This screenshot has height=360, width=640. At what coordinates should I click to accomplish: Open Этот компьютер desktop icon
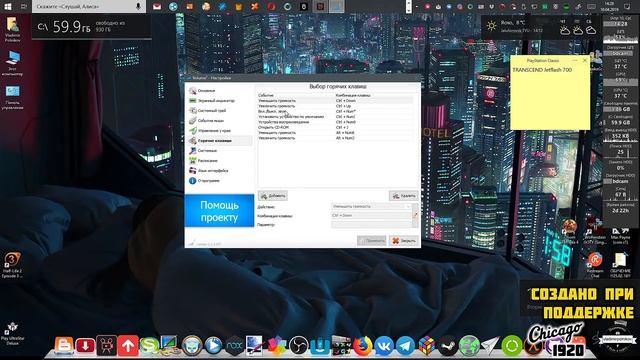coord(12,63)
